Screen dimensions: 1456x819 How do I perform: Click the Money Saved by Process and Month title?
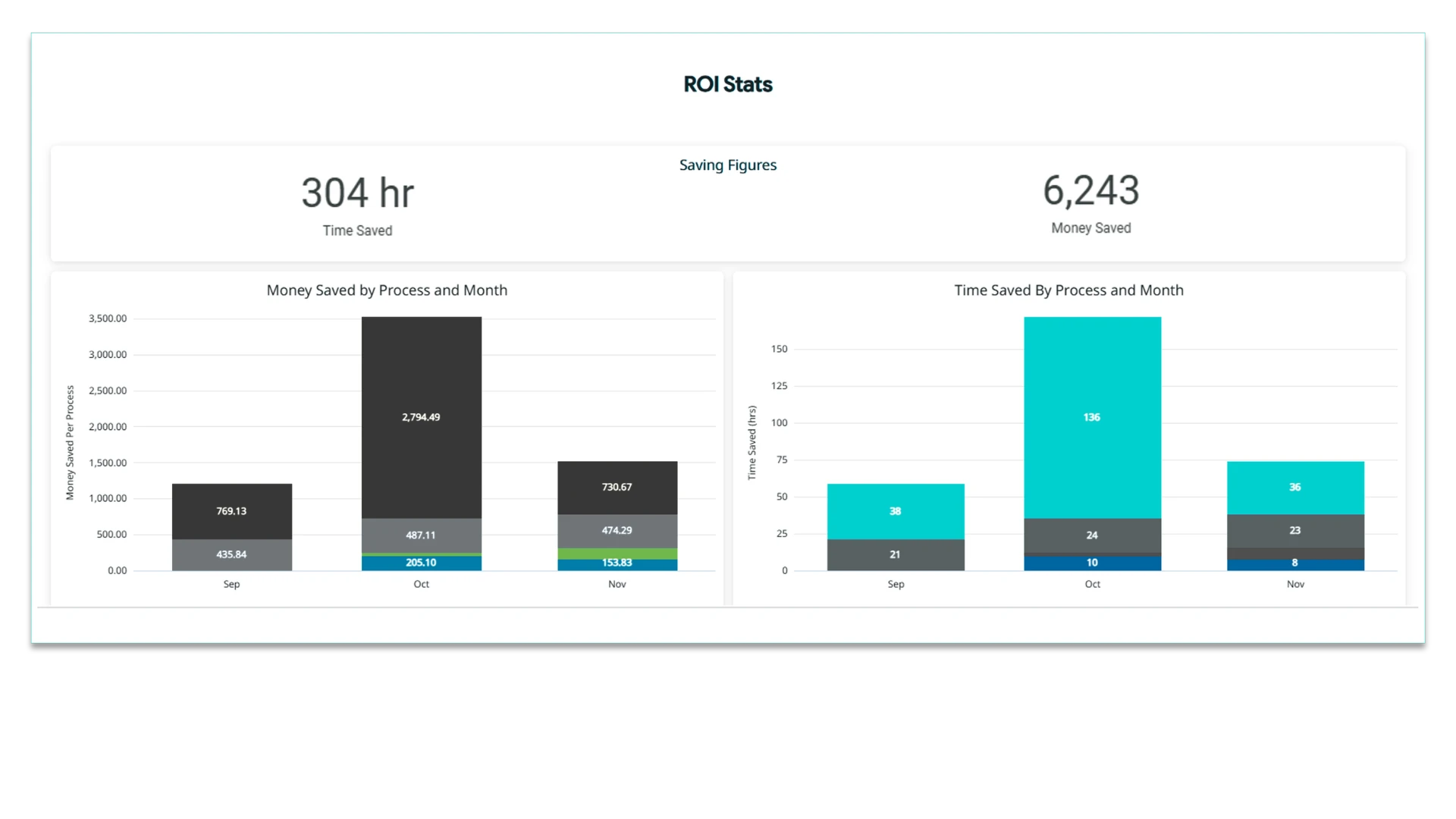tap(387, 290)
